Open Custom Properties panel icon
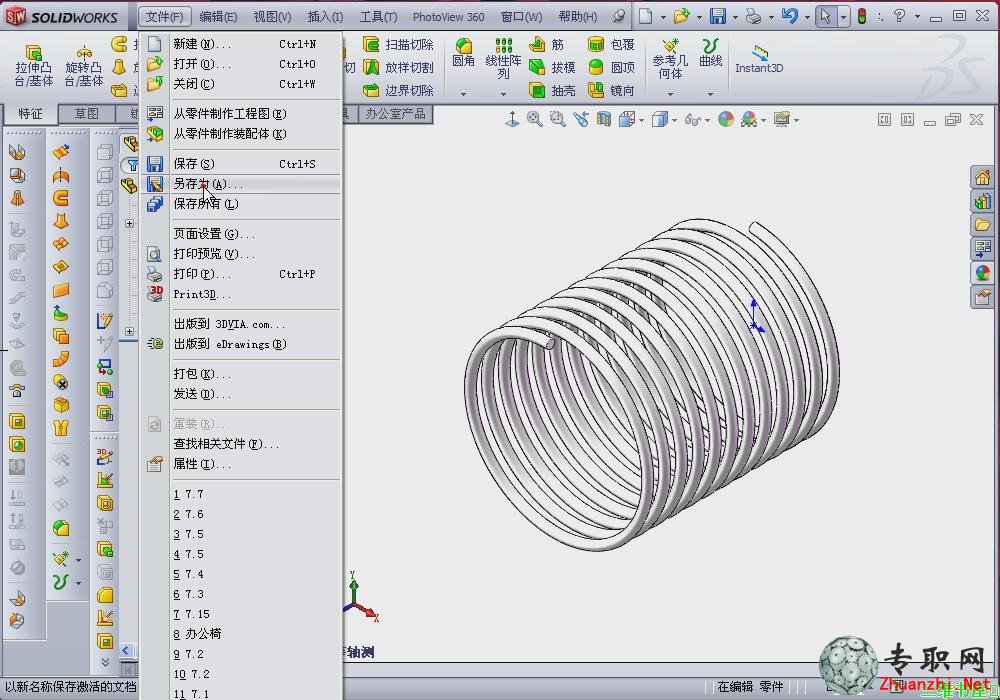The width and height of the screenshot is (1000, 700). pos(982,296)
